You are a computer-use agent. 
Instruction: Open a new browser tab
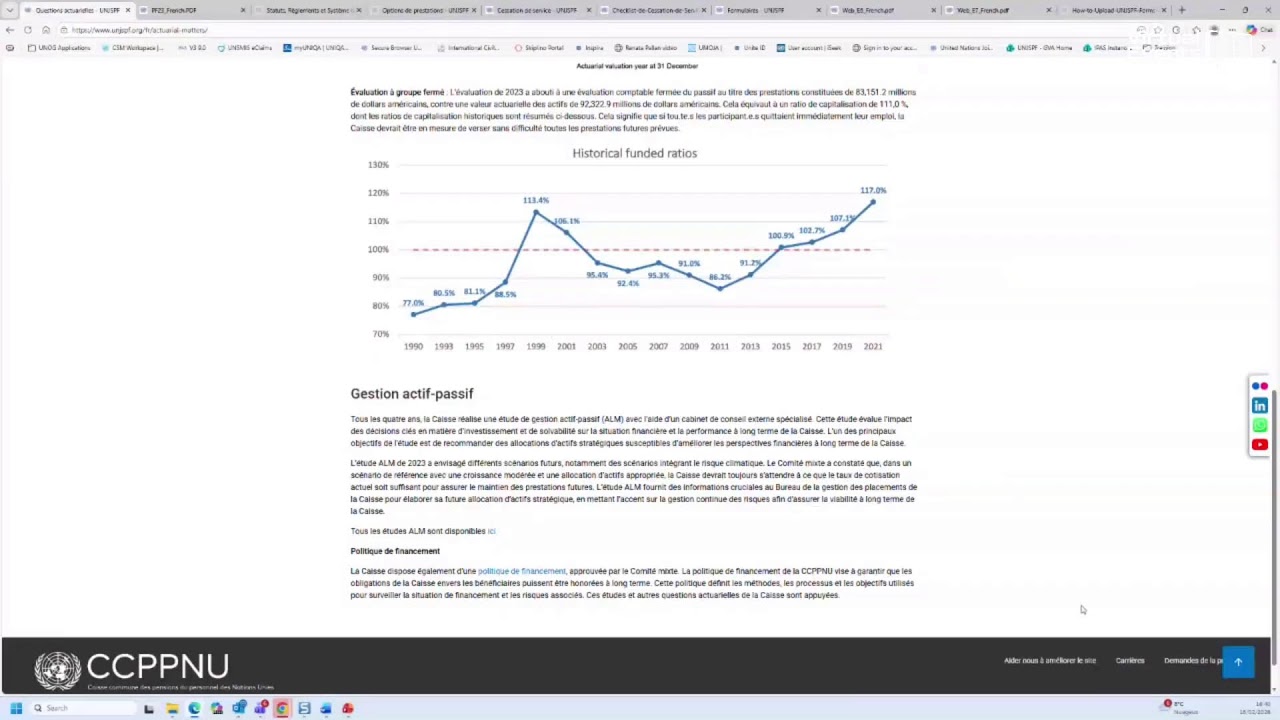[1182, 10]
